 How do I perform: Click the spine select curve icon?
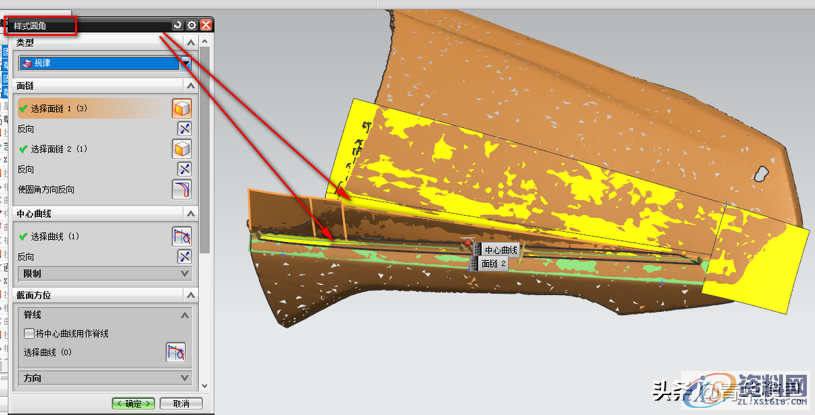point(176,352)
